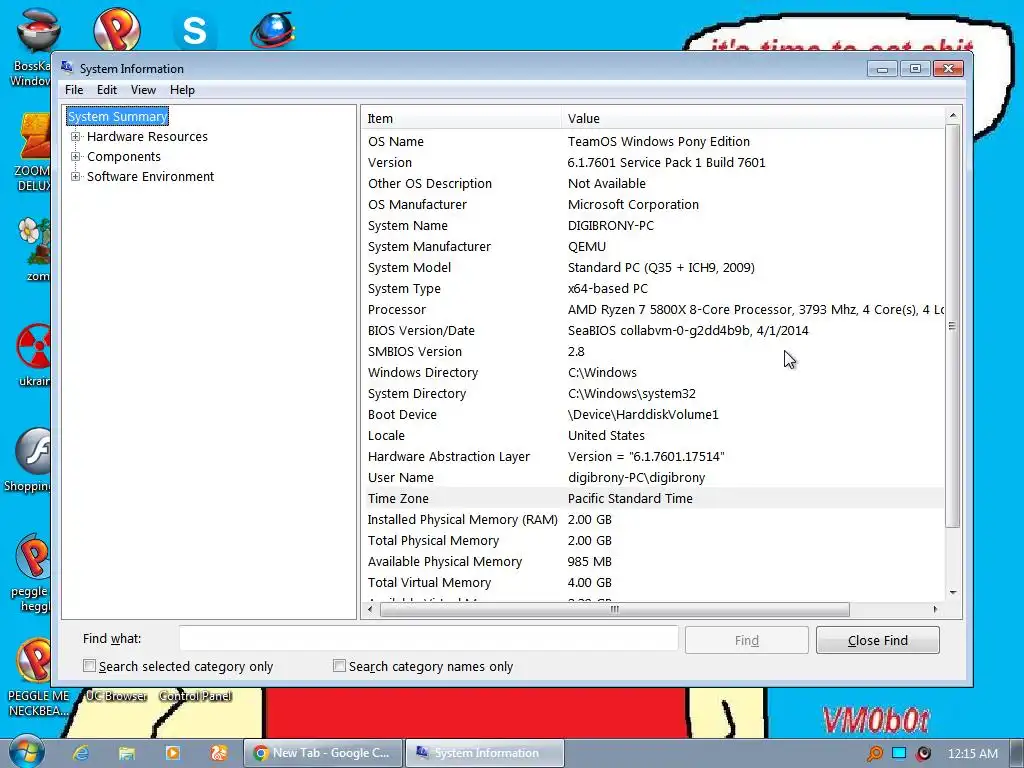Click the taskbar clock showing 12:15 AM
Image resolution: width=1024 pixels, height=768 pixels.
tap(972, 754)
